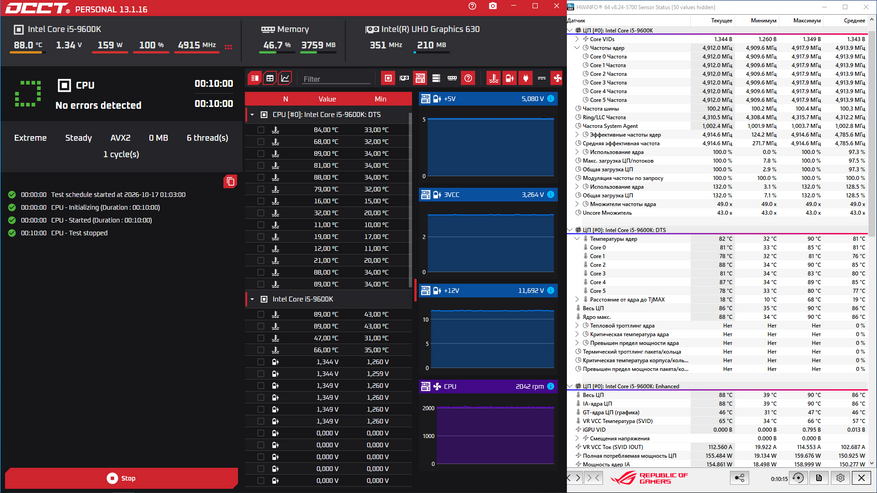Take a screenshot with OCCT camera icon
Screen dimensions: 877x493
pyautogui.click(x=493, y=6)
